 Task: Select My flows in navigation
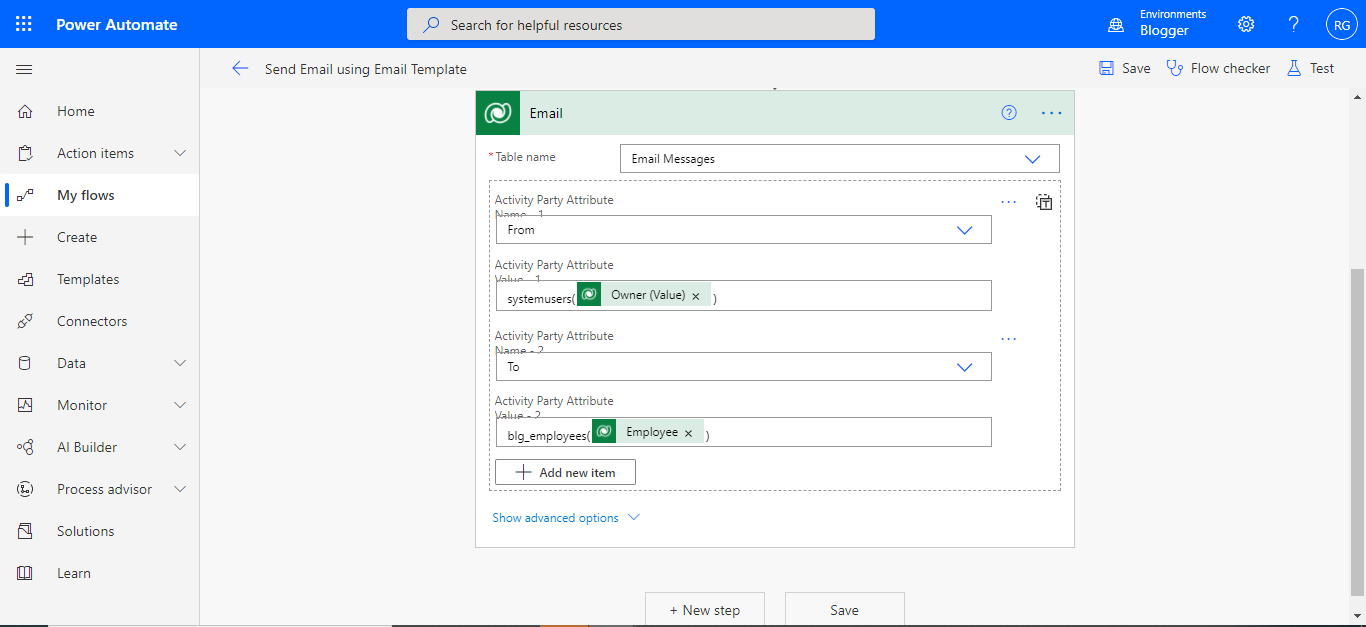[x=86, y=195]
